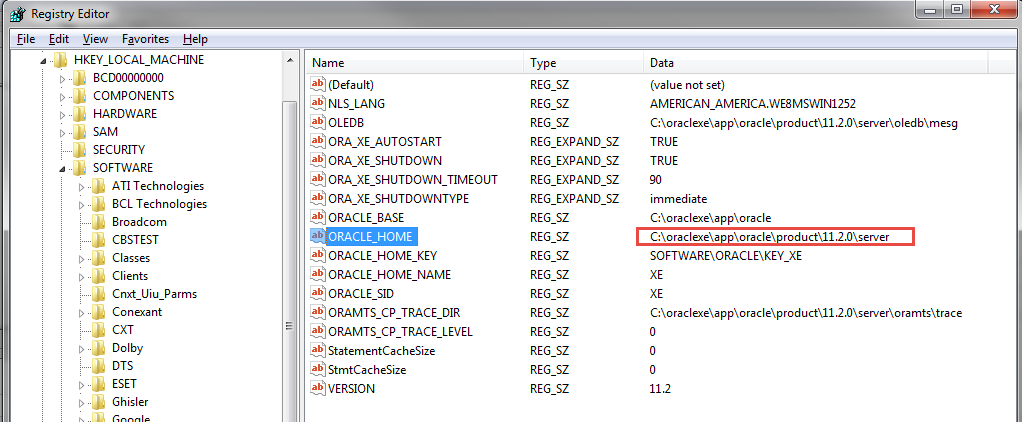Expand the HARDWARE key
Image resolution: width=1022 pixels, height=422 pixels.
(x=63, y=114)
